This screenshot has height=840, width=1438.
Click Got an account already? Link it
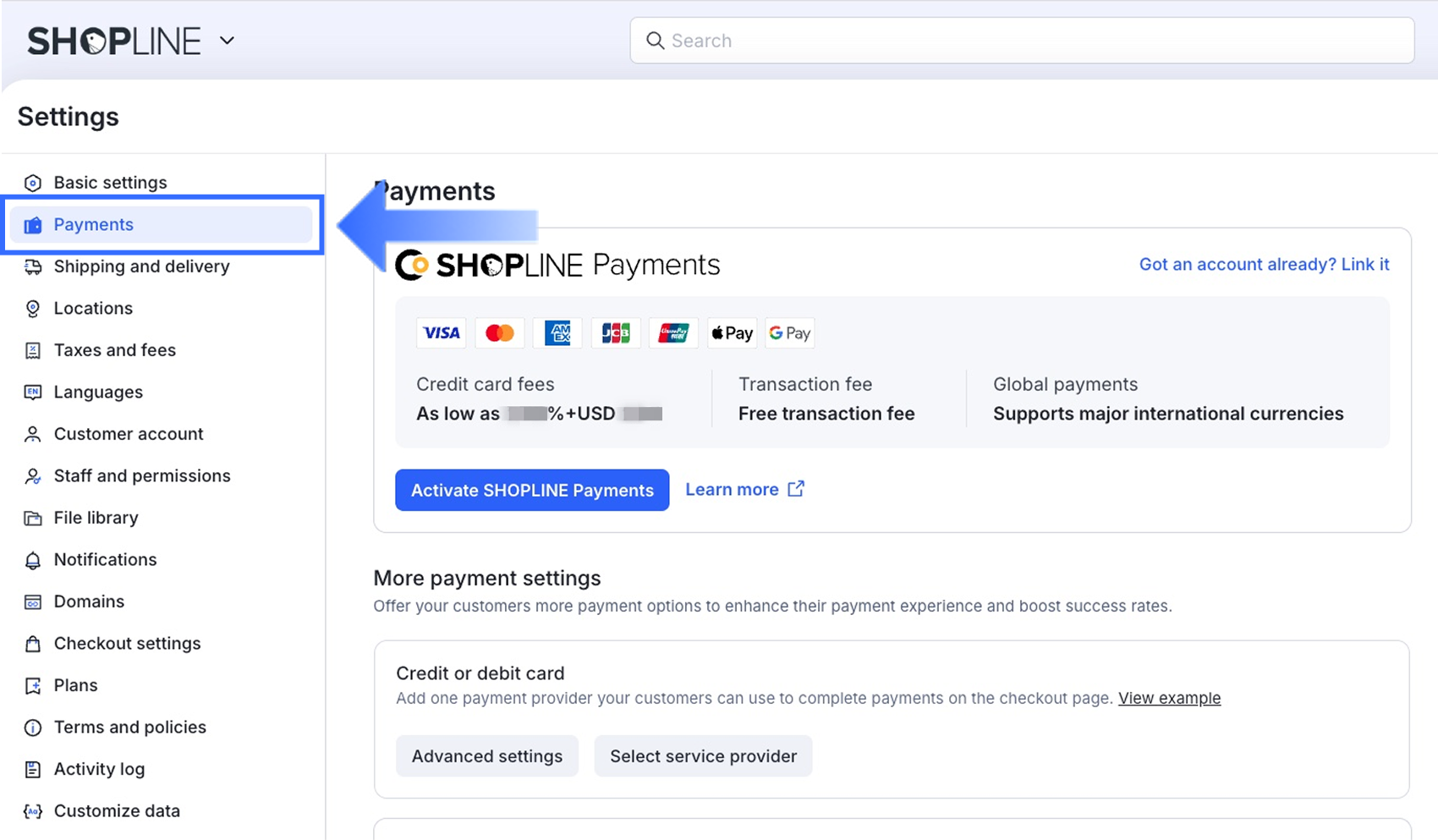coord(1264,265)
